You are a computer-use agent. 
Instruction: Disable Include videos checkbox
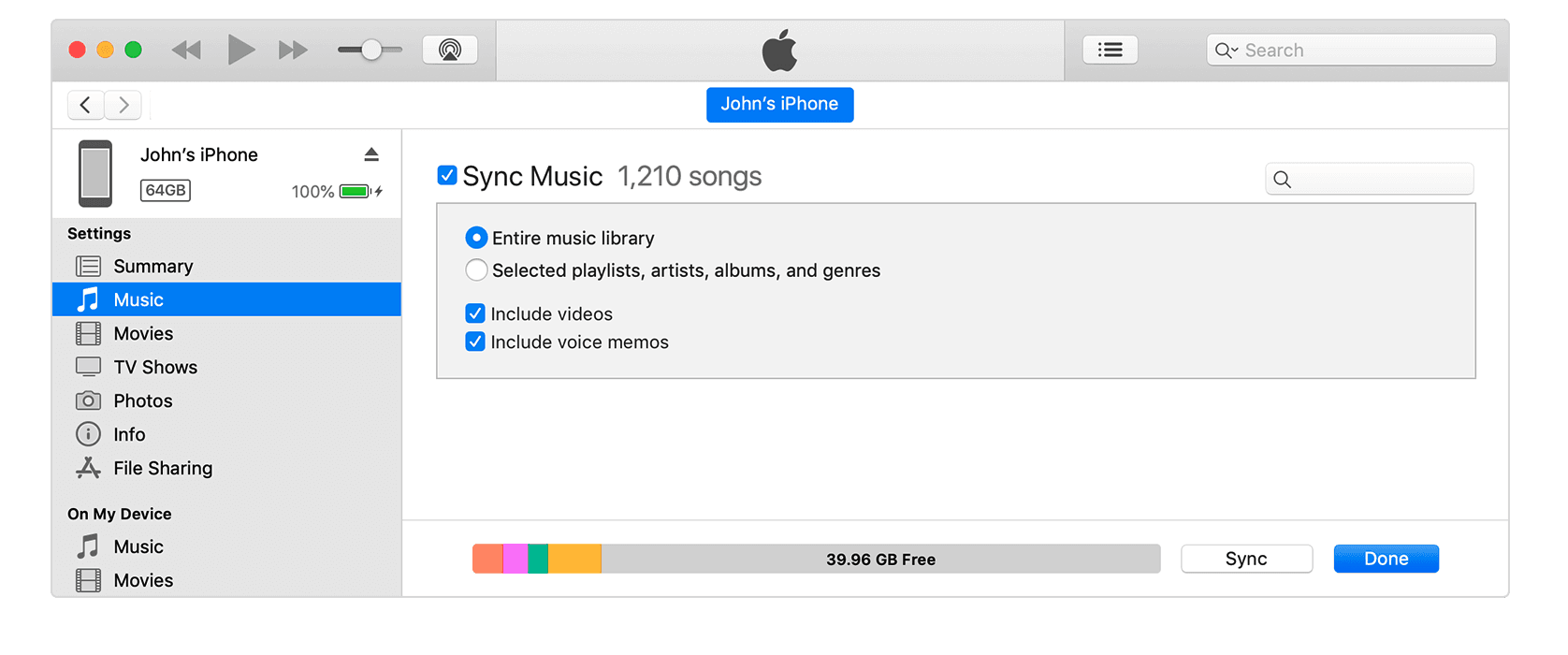pyautogui.click(x=475, y=313)
